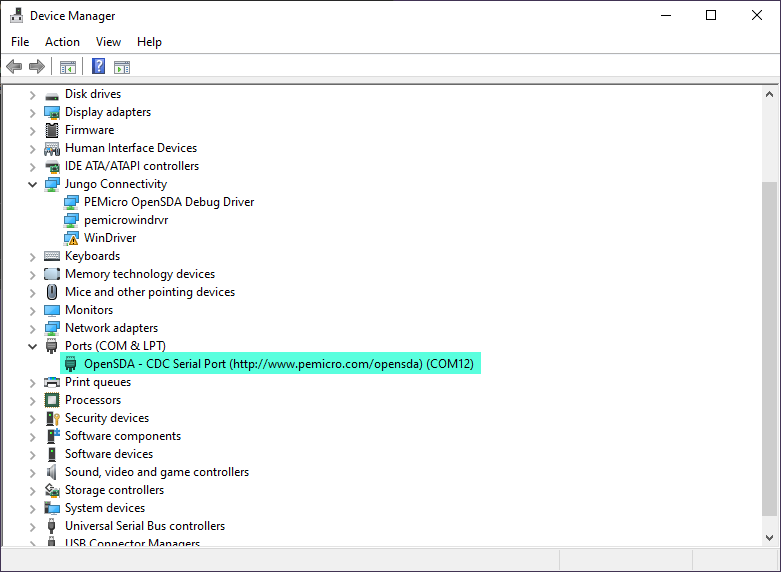Viewport: 781px width, 572px height.
Task: Expand the Processors node
Action: tap(32, 401)
